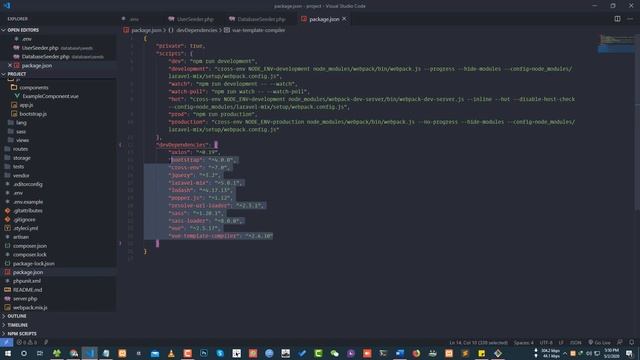Image resolution: width=640 pixels, height=360 pixels.
Task: Show errors and warnings count
Action: [x=27, y=342]
